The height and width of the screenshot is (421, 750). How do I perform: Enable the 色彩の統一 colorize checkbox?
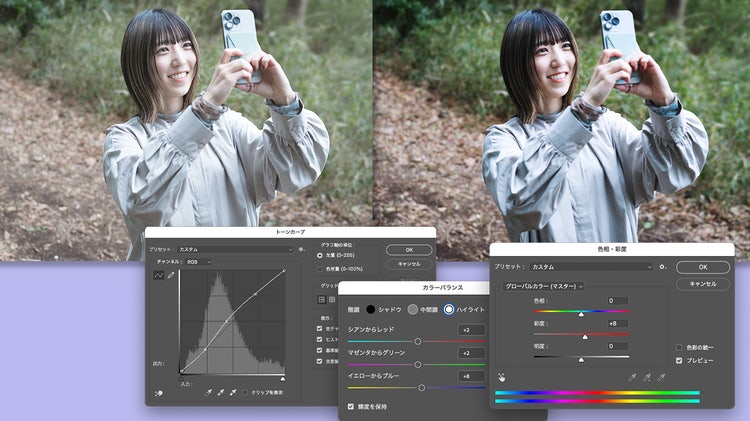679,347
